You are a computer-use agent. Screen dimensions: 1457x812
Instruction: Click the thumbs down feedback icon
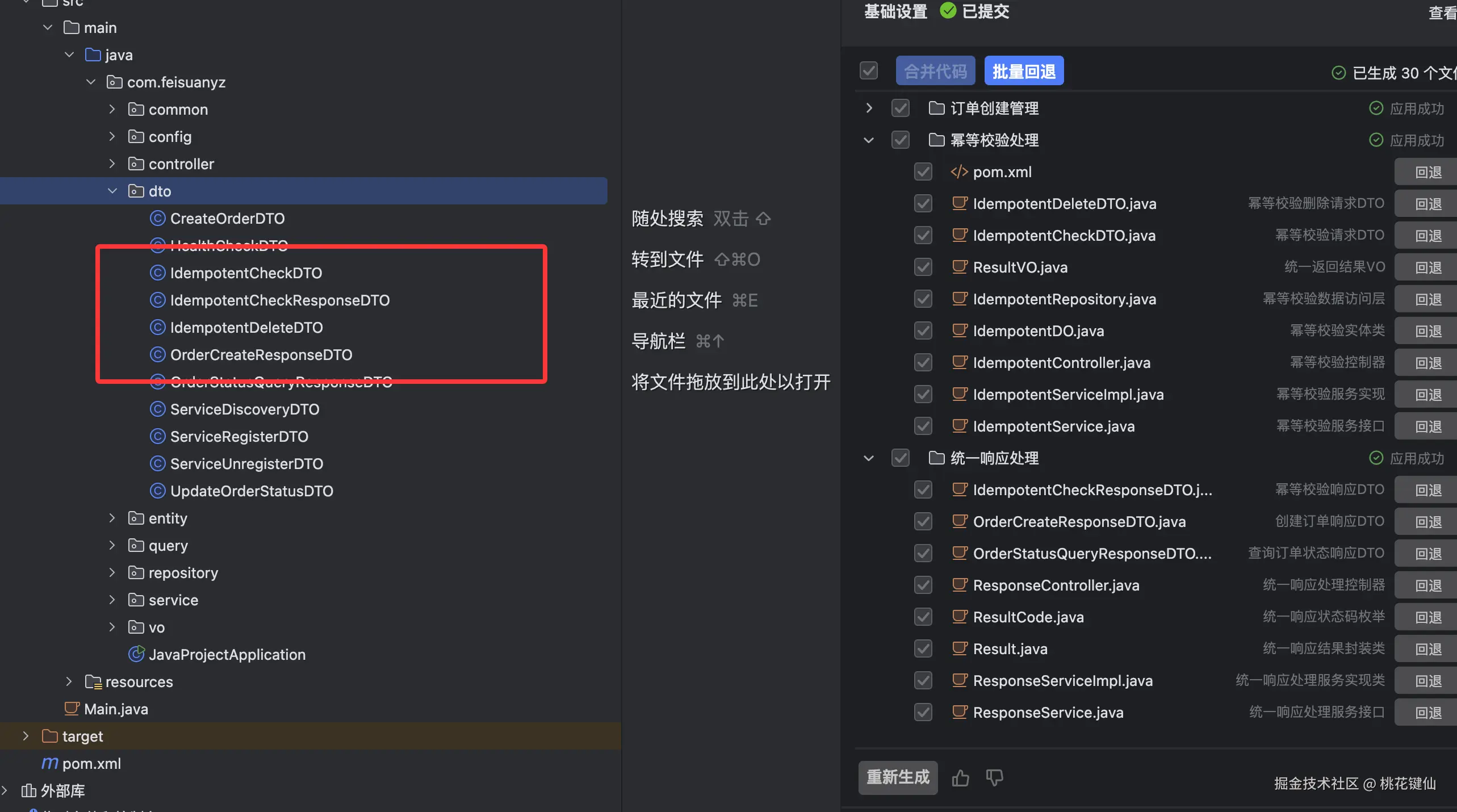click(x=994, y=777)
